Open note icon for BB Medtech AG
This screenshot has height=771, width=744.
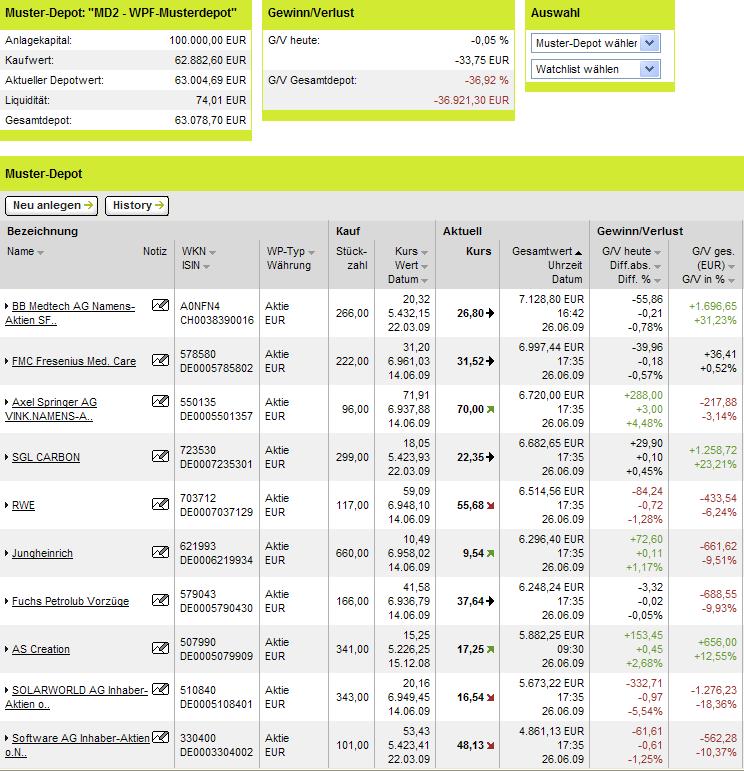pyautogui.click(x=160, y=305)
